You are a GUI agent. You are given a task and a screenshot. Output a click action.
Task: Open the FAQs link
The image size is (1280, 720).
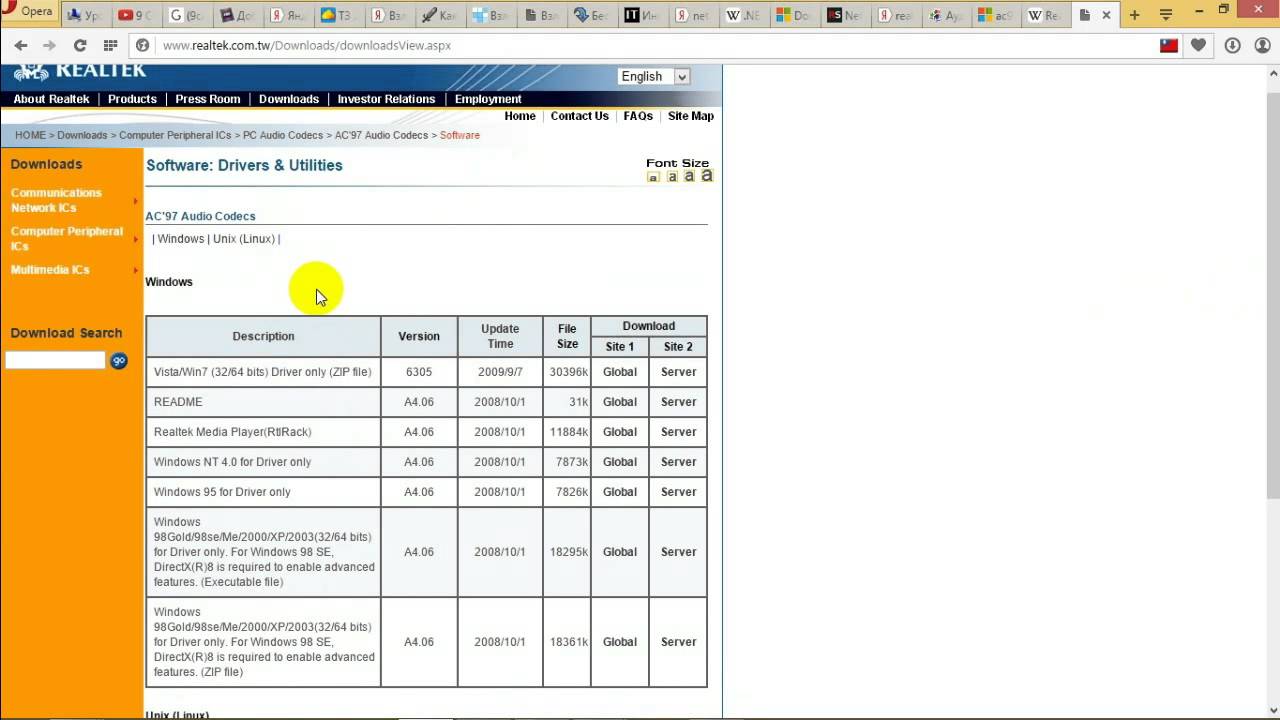coord(638,116)
